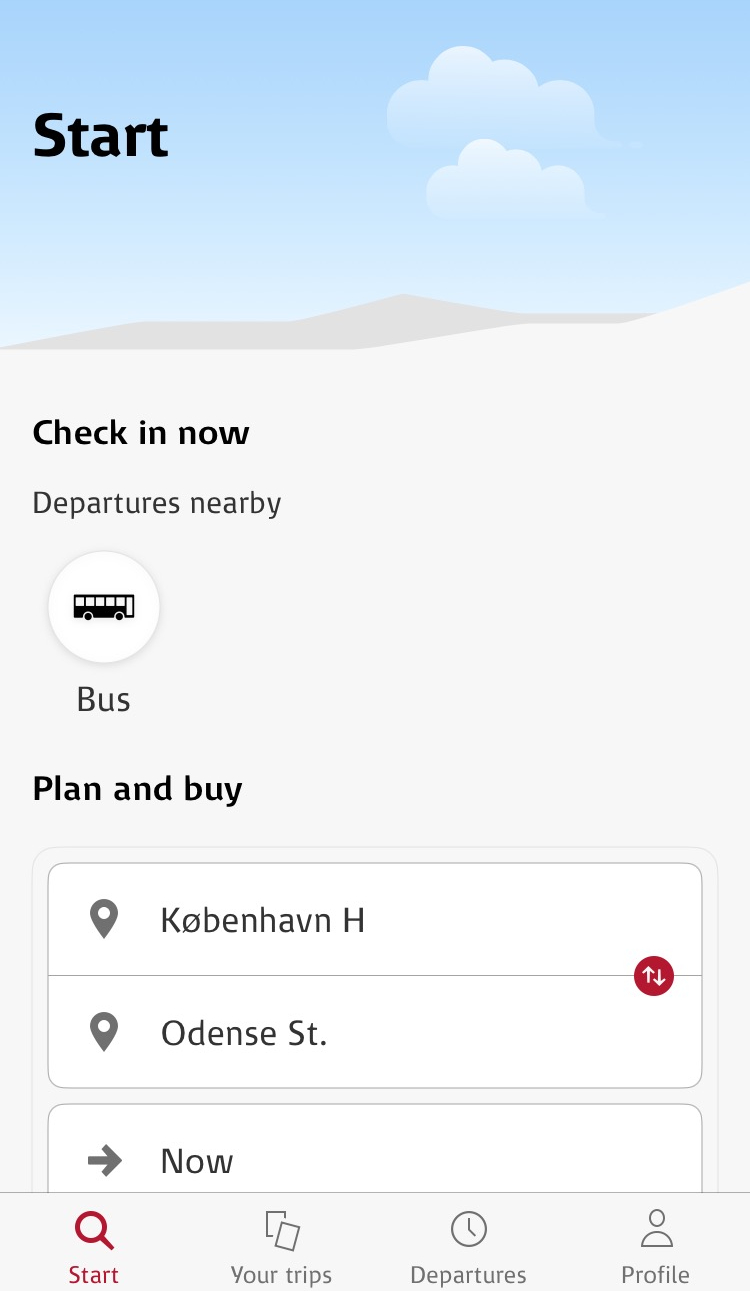The width and height of the screenshot is (750, 1291).
Task: Tap the location pin beside Odense St.
Action: [104, 1032]
